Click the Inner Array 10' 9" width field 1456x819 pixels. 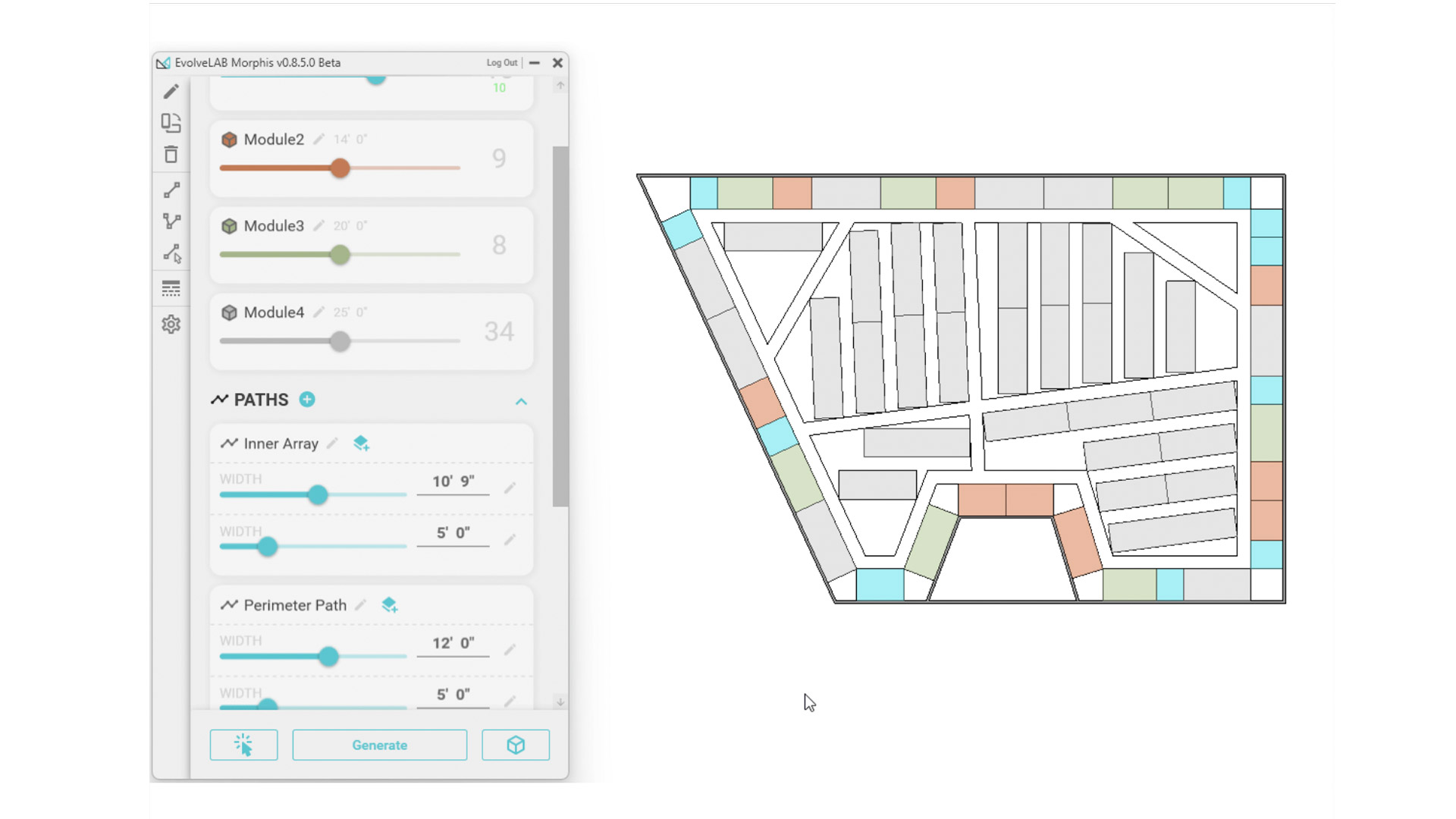453,482
